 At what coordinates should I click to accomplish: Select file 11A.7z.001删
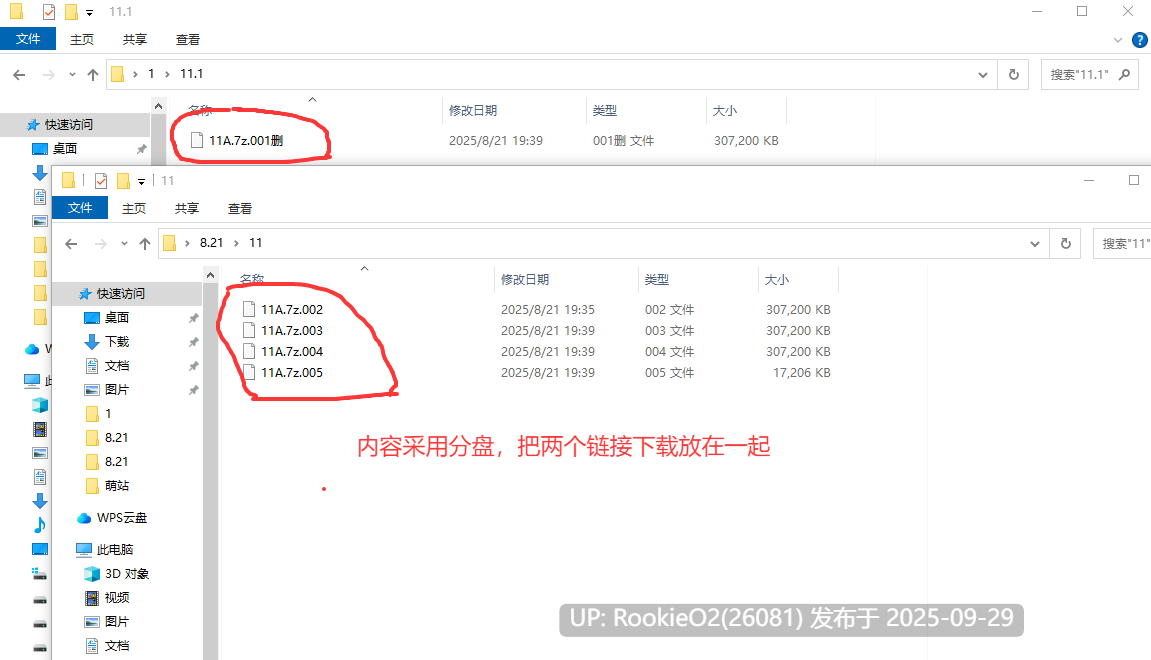(246, 140)
